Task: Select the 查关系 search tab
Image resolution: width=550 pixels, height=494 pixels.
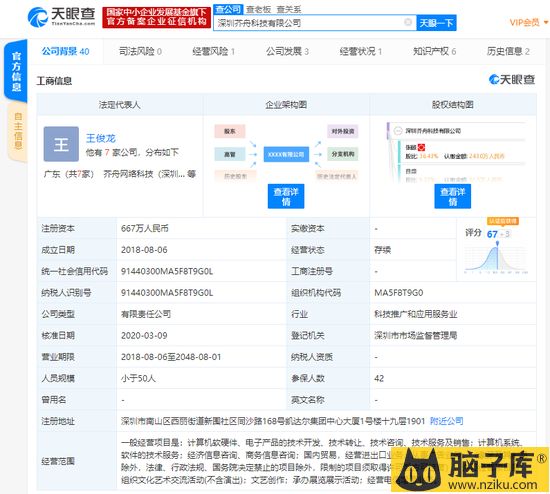Action: tap(289, 9)
